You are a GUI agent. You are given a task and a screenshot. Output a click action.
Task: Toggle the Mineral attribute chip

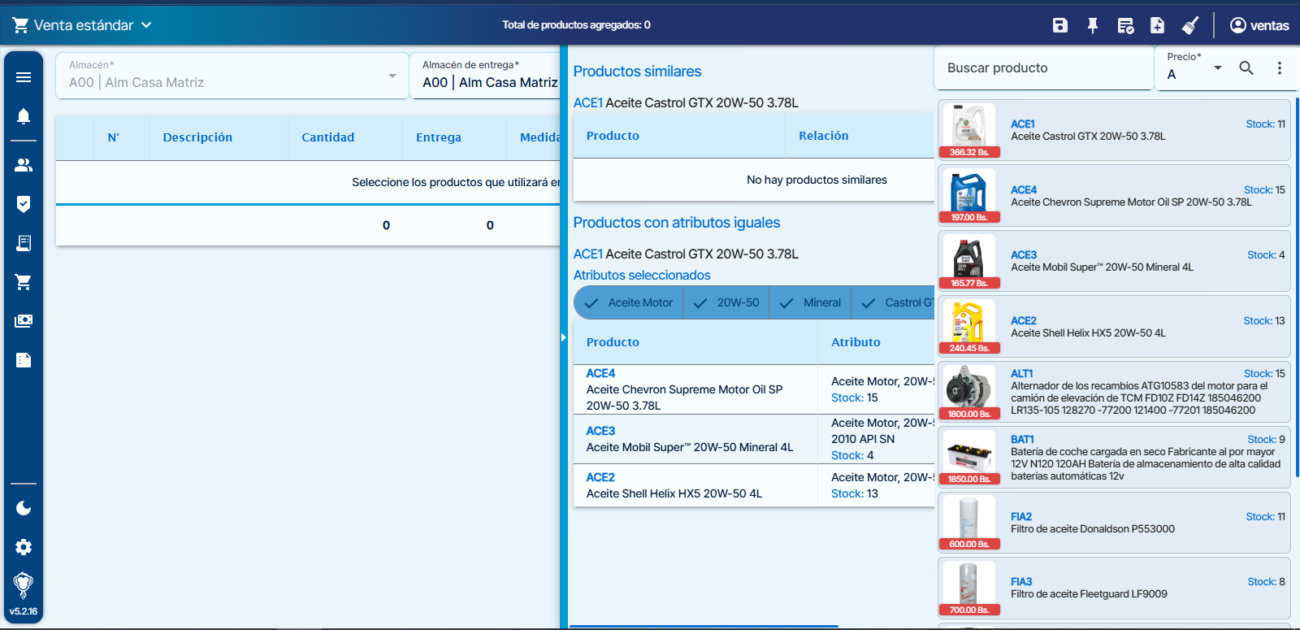[x=811, y=302]
